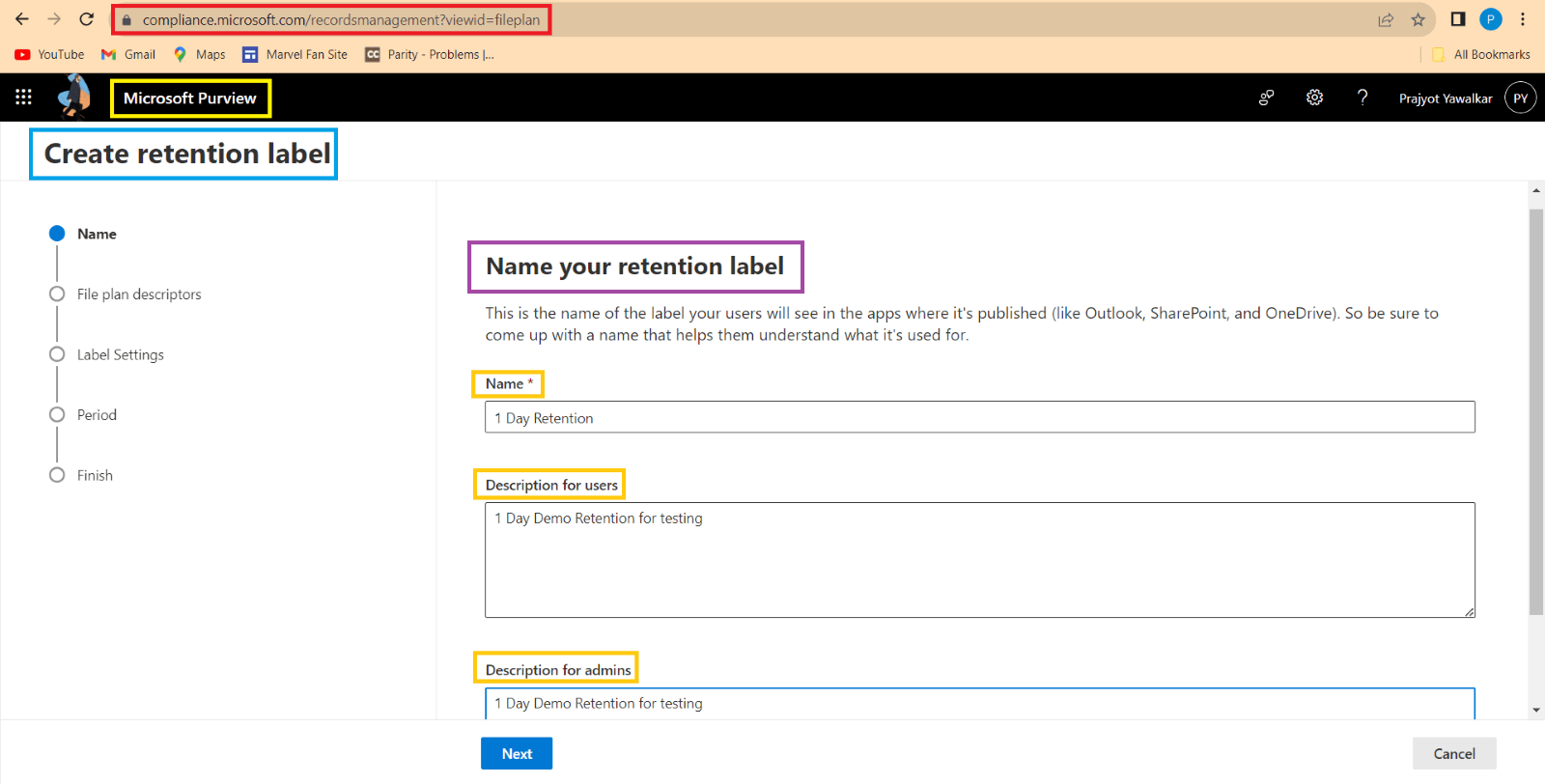Viewport: 1545px width, 784px height.
Task: Click the settings gear icon
Action: (x=1314, y=98)
